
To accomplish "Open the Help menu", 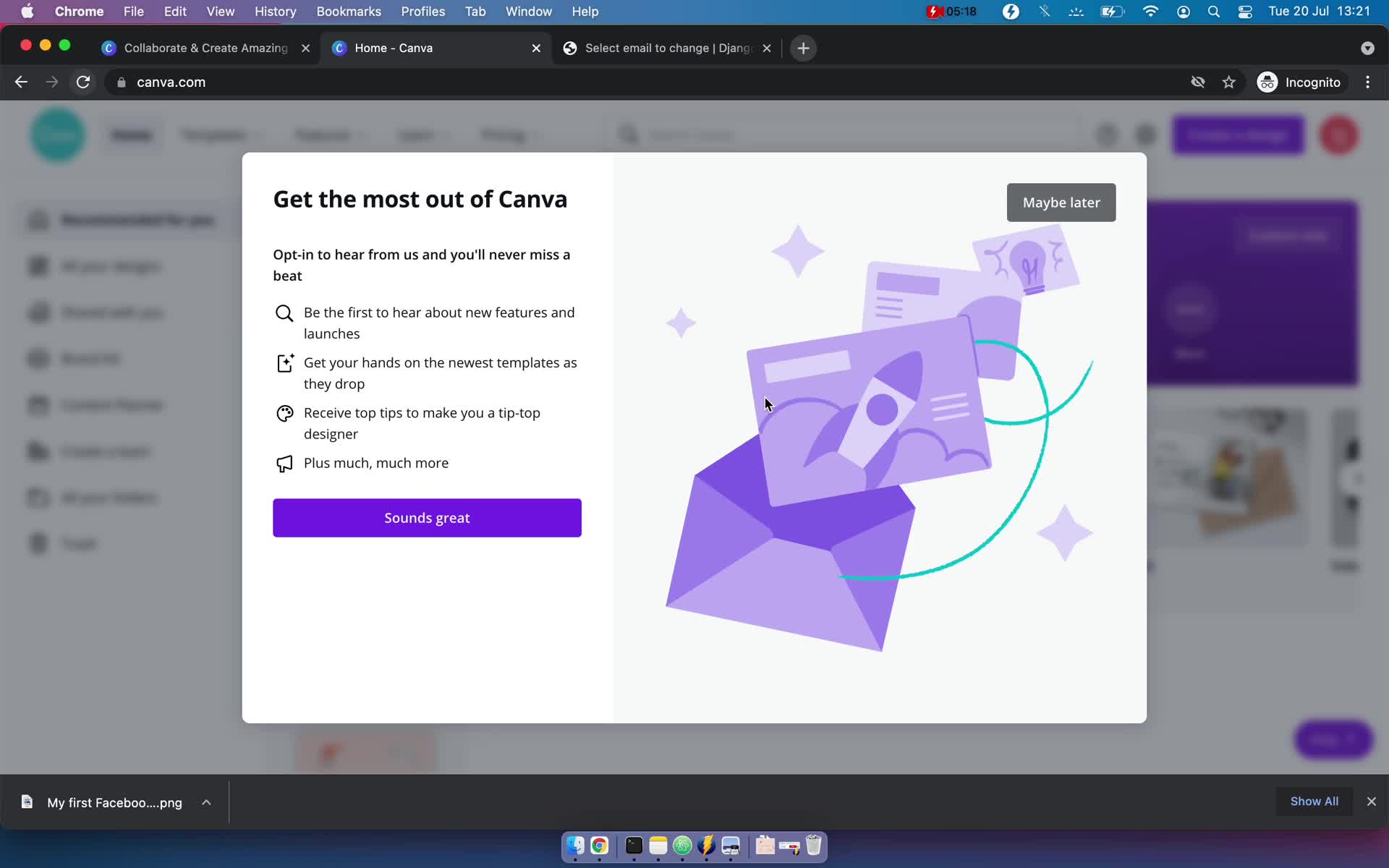I will [x=585, y=12].
